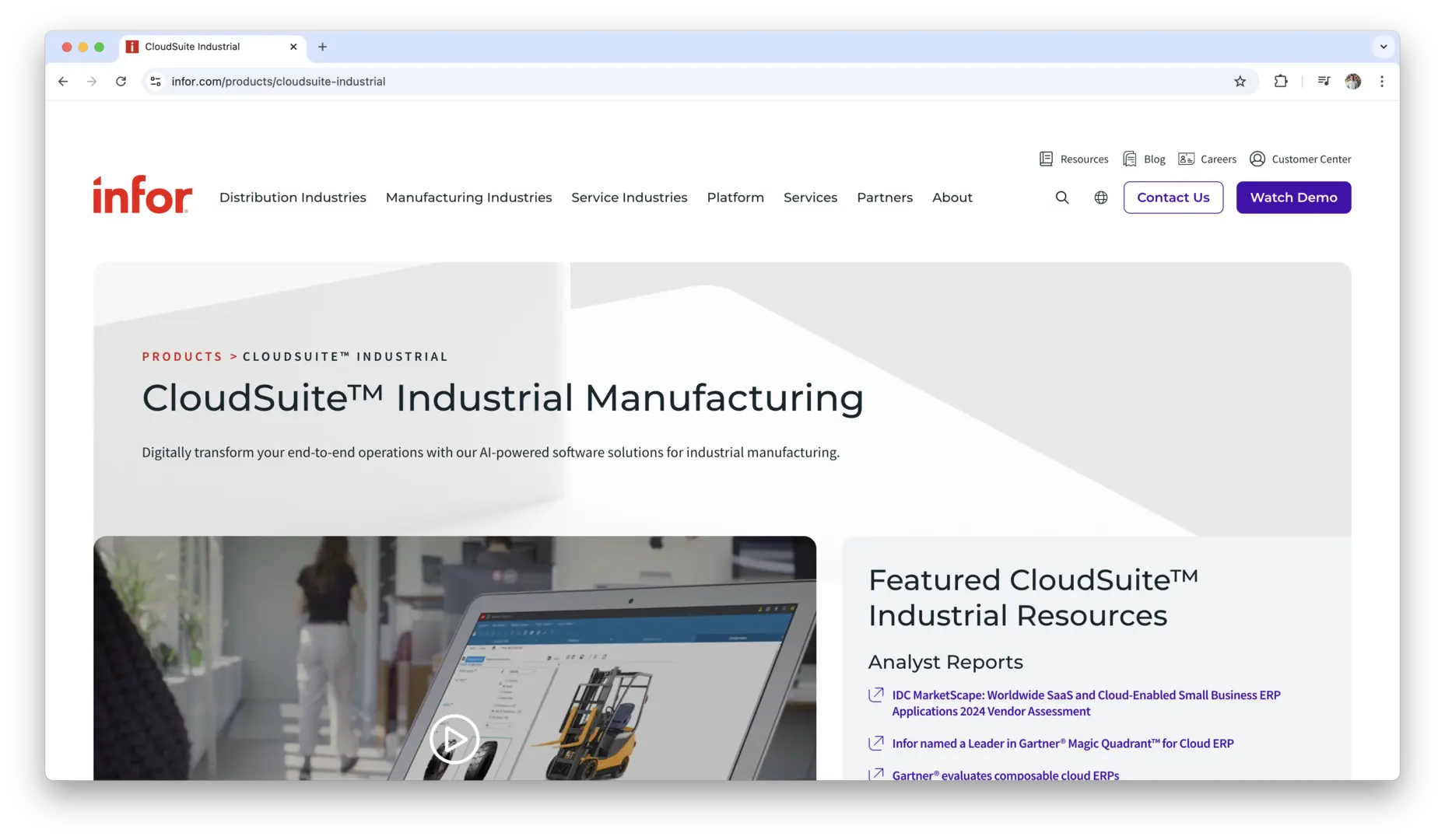This screenshot has height=840, width=1445.
Task: Click the Watch Demo button
Action: click(x=1293, y=198)
